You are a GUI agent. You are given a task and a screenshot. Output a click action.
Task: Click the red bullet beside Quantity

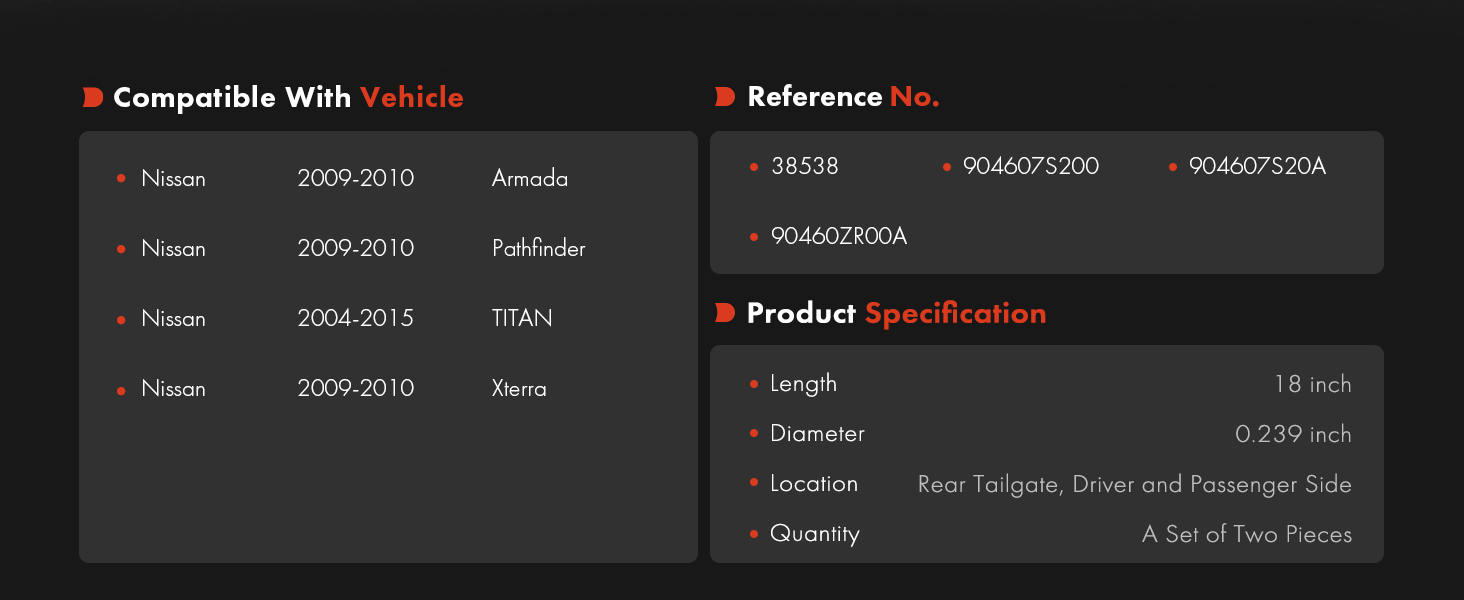pyautogui.click(x=754, y=534)
